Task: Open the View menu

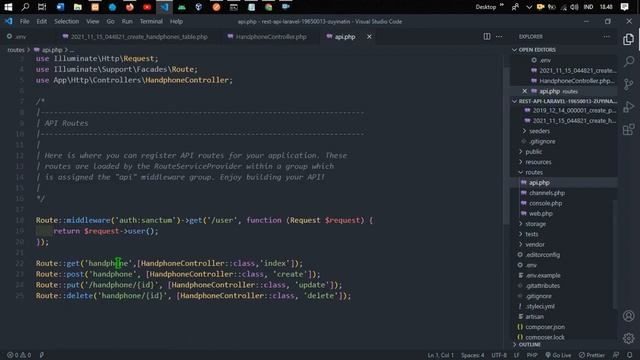Action: (x=93, y=21)
